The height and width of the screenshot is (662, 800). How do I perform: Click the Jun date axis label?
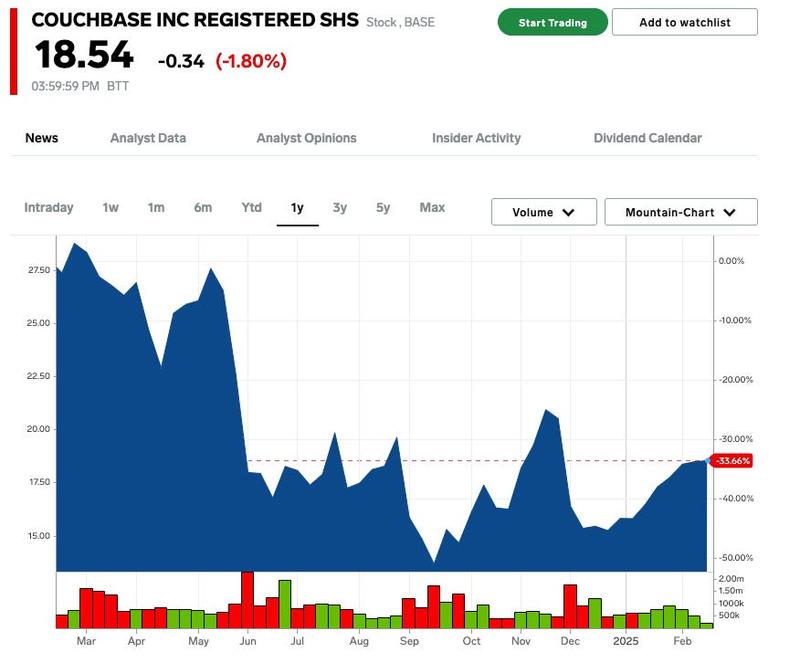tap(248, 641)
